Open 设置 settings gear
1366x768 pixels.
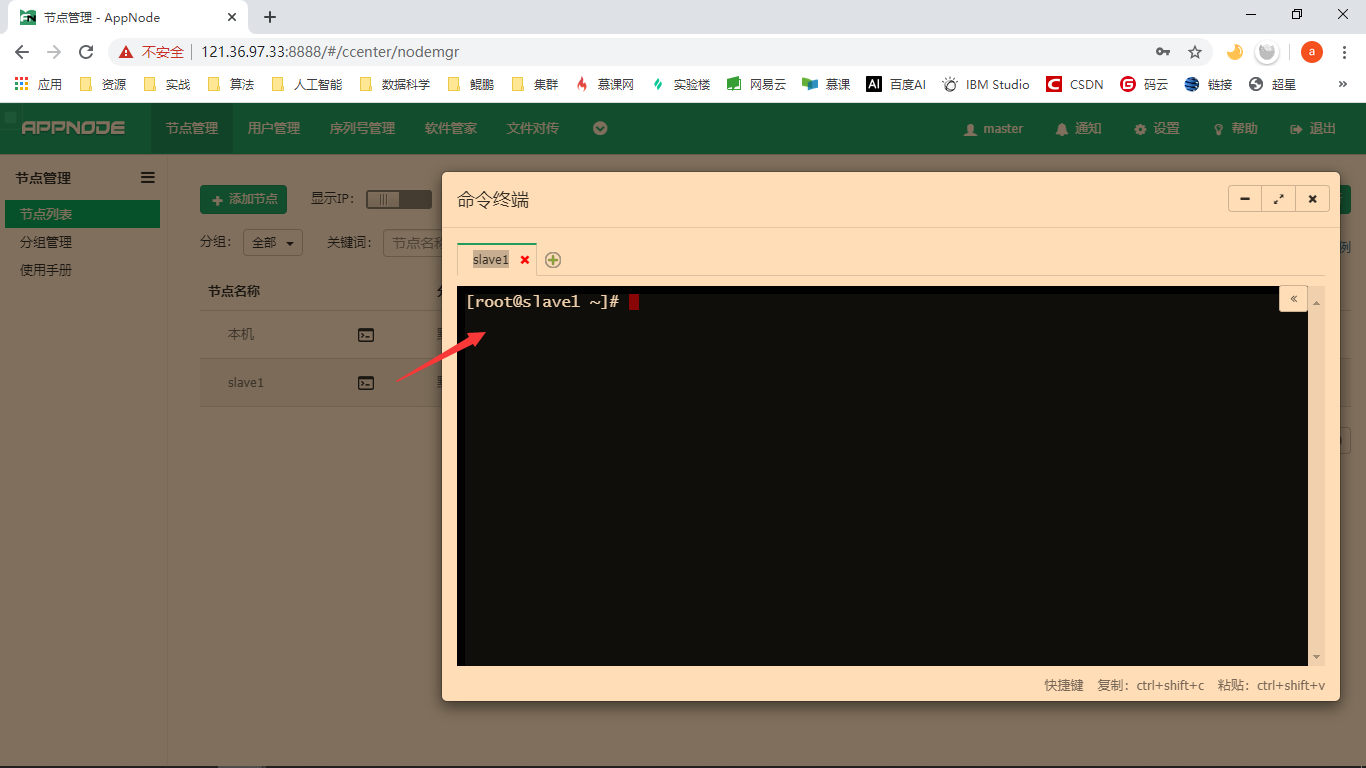tap(1156, 129)
